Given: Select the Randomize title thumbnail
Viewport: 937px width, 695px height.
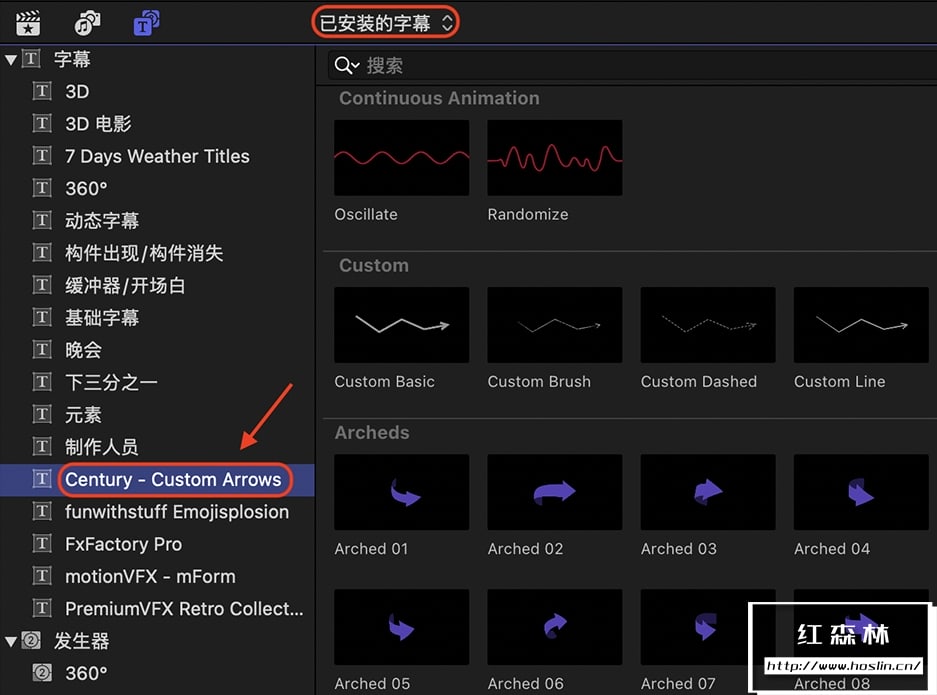Looking at the screenshot, I should [x=555, y=158].
